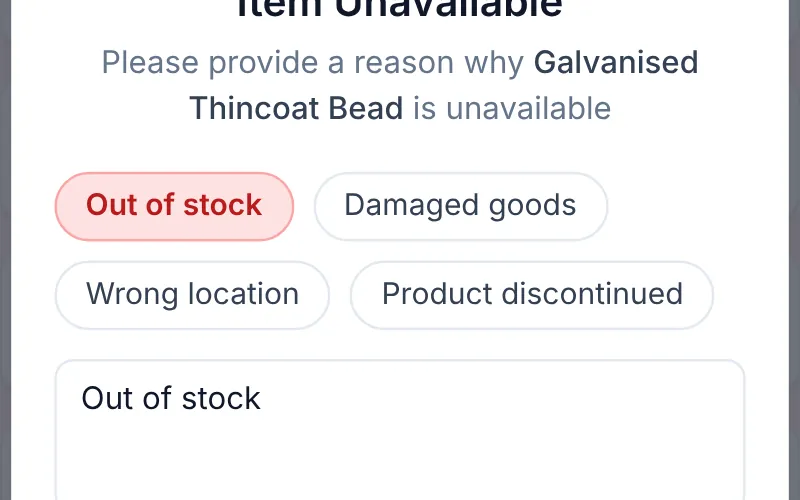Click the Item Unavailable dialog heading
This screenshot has height=500, width=800.
400,8
